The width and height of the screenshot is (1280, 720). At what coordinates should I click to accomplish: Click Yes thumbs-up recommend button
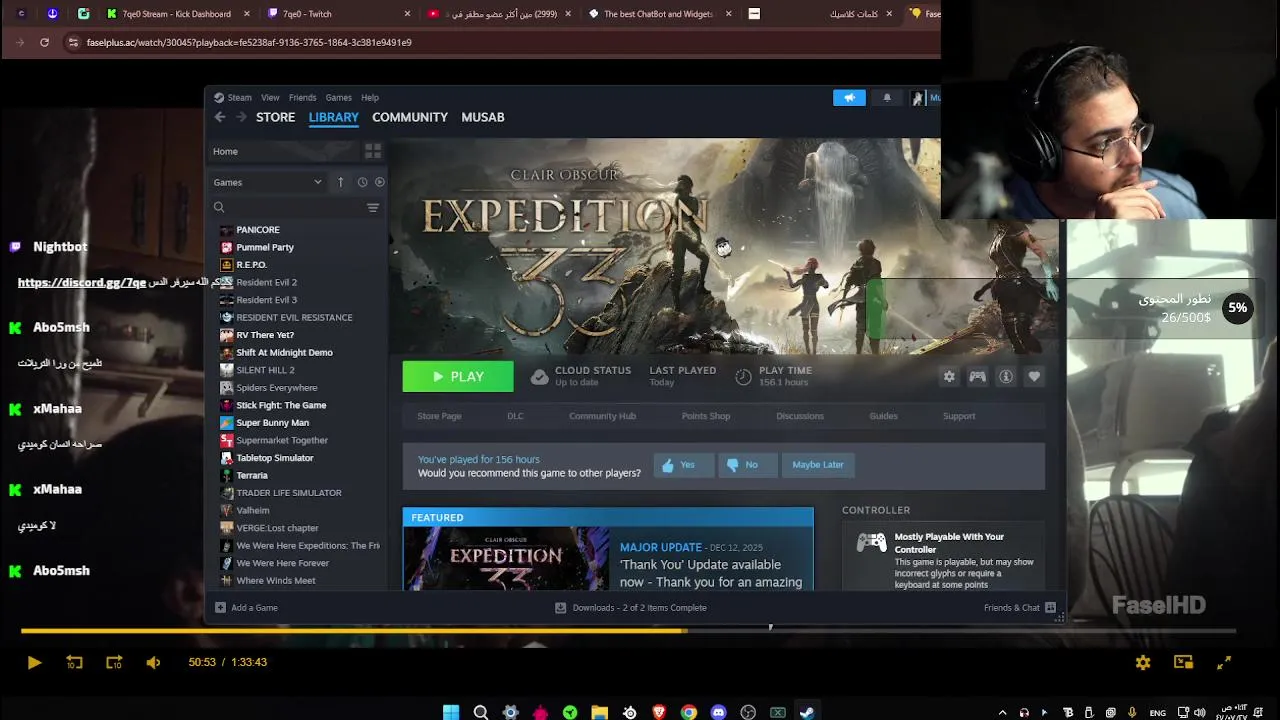[683, 465]
